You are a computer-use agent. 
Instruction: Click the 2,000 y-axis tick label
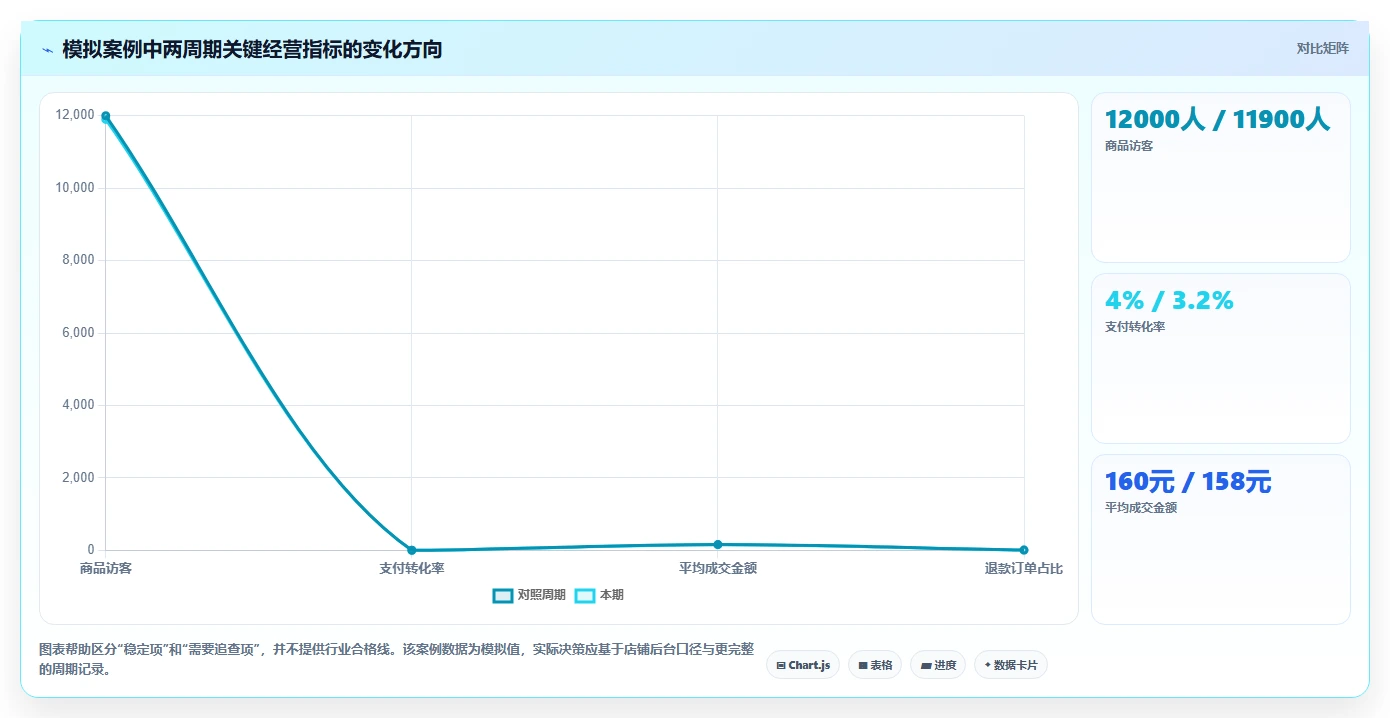point(78,478)
